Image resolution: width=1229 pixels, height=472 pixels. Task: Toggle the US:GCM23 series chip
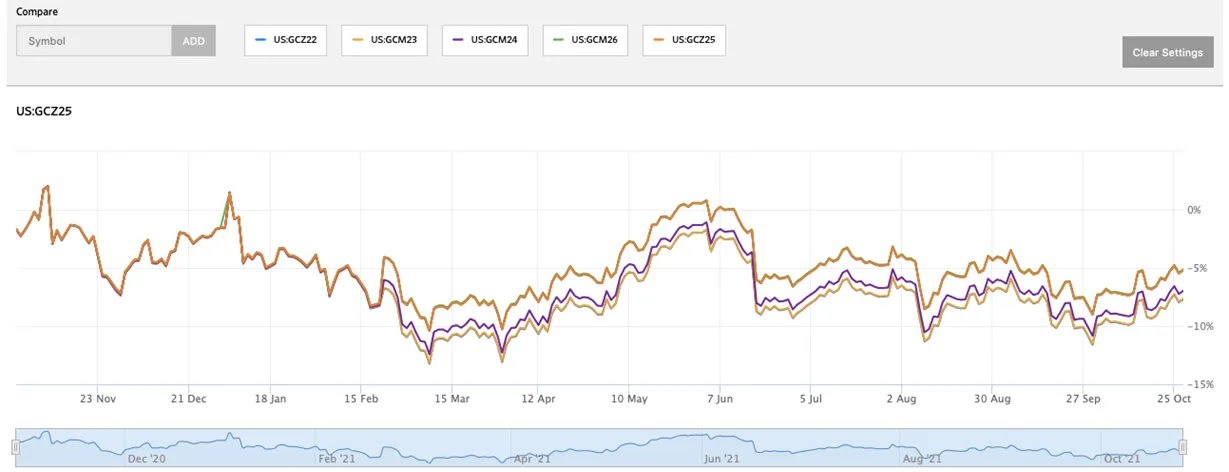[x=386, y=40]
